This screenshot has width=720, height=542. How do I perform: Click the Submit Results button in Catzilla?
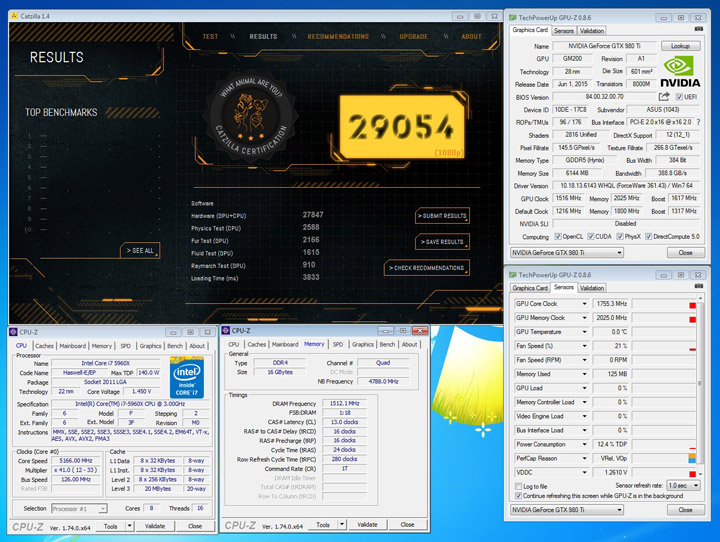[x=442, y=216]
